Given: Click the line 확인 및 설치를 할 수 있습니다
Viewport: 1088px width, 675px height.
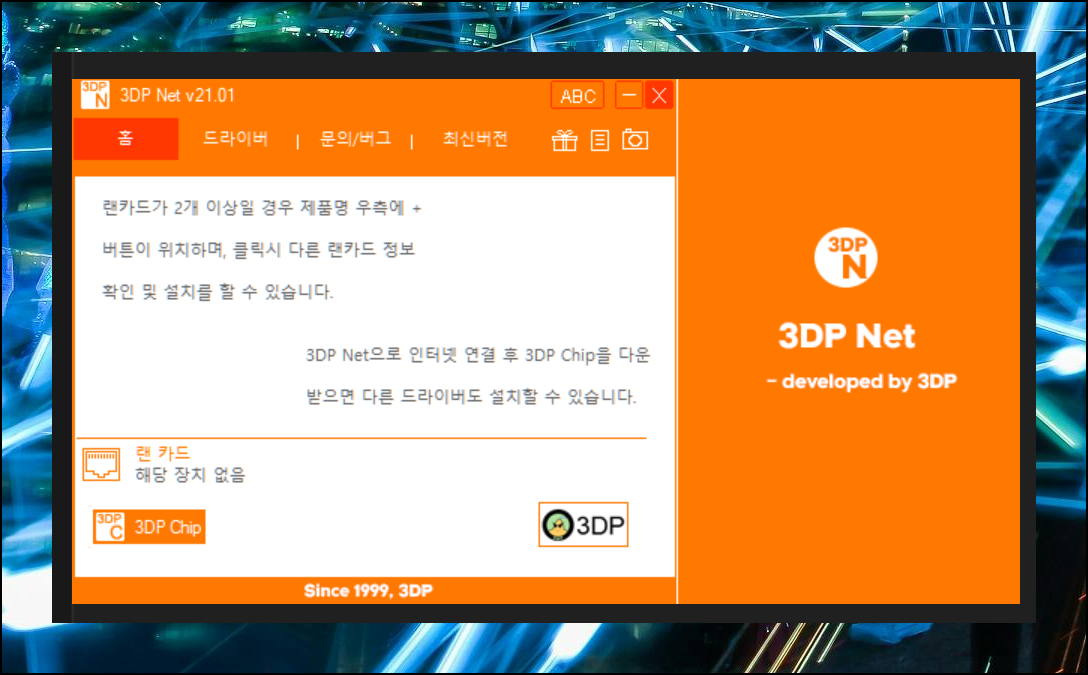Looking at the screenshot, I should pos(217,291).
